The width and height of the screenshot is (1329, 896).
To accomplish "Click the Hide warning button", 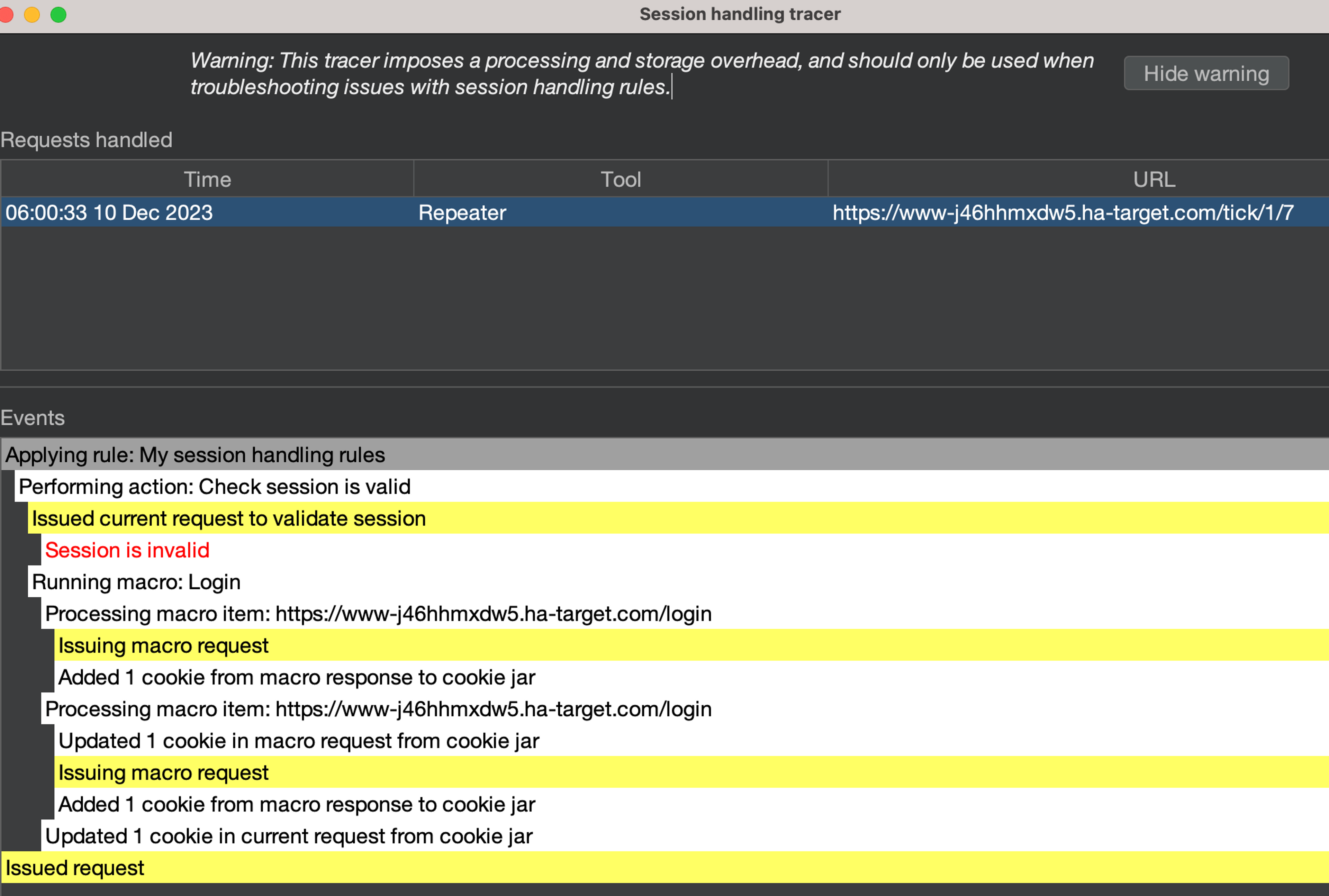I will (1205, 73).
